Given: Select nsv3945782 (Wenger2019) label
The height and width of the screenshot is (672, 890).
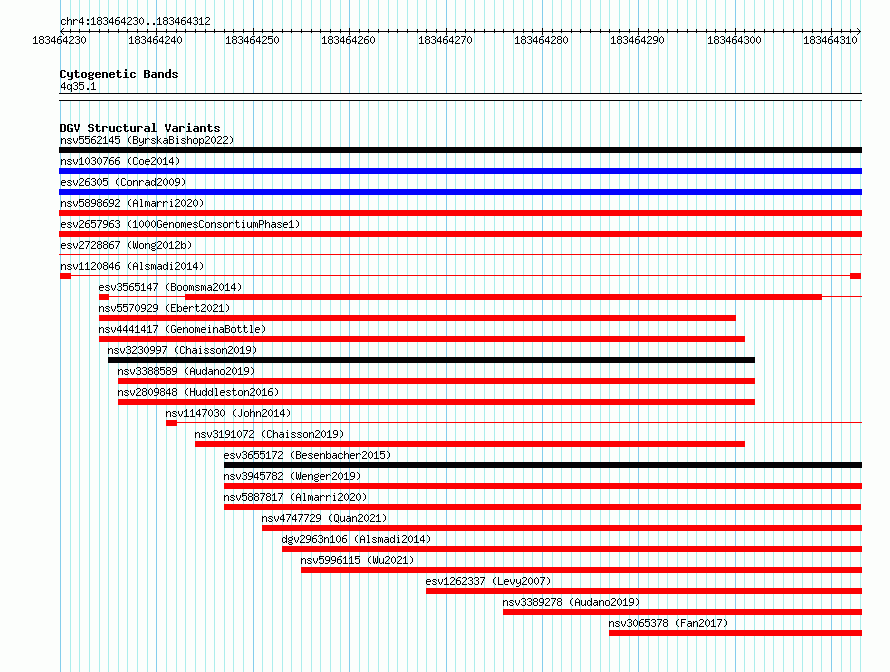Looking at the screenshot, I should coord(292,476).
